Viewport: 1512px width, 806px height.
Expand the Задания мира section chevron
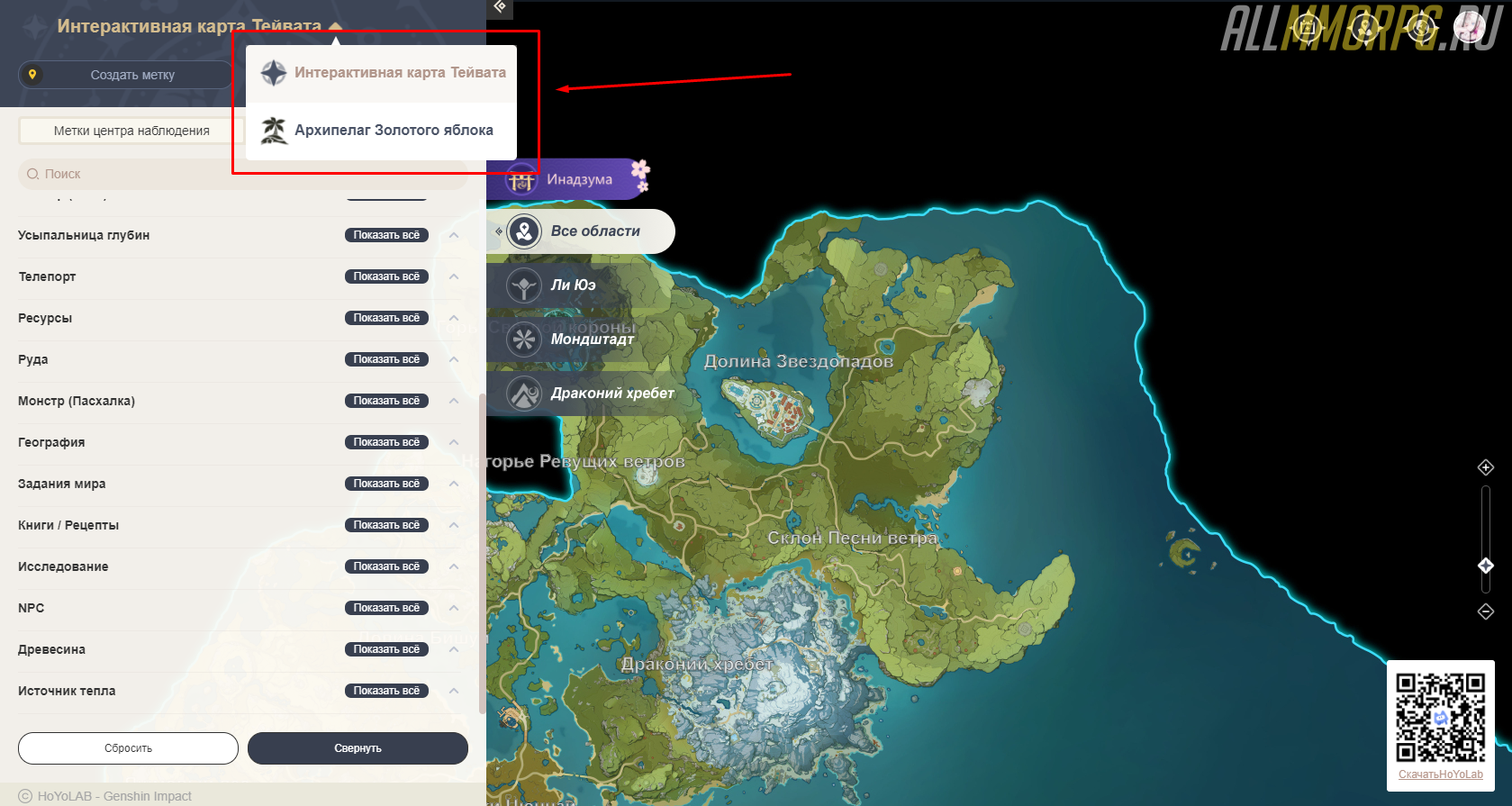click(454, 484)
